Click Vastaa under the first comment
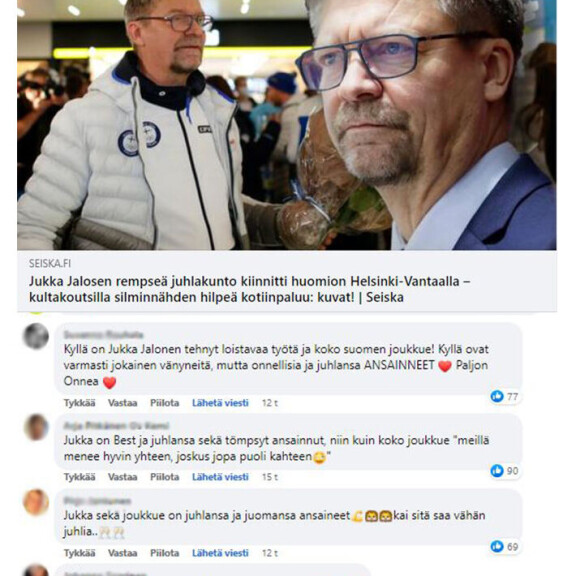Viewport: 576px width, 576px height. [122, 403]
